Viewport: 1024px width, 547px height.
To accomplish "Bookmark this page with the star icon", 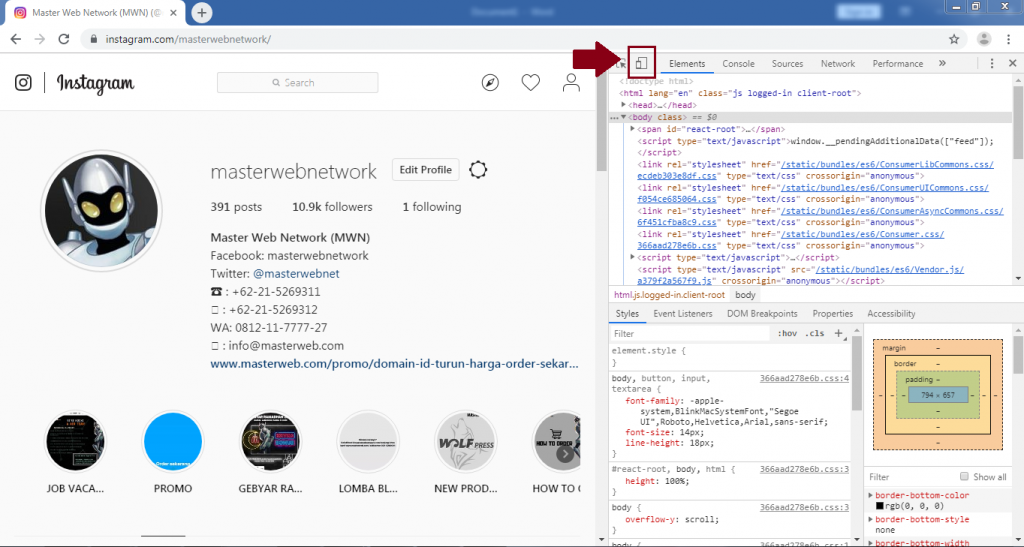I will pyautogui.click(x=954, y=39).
